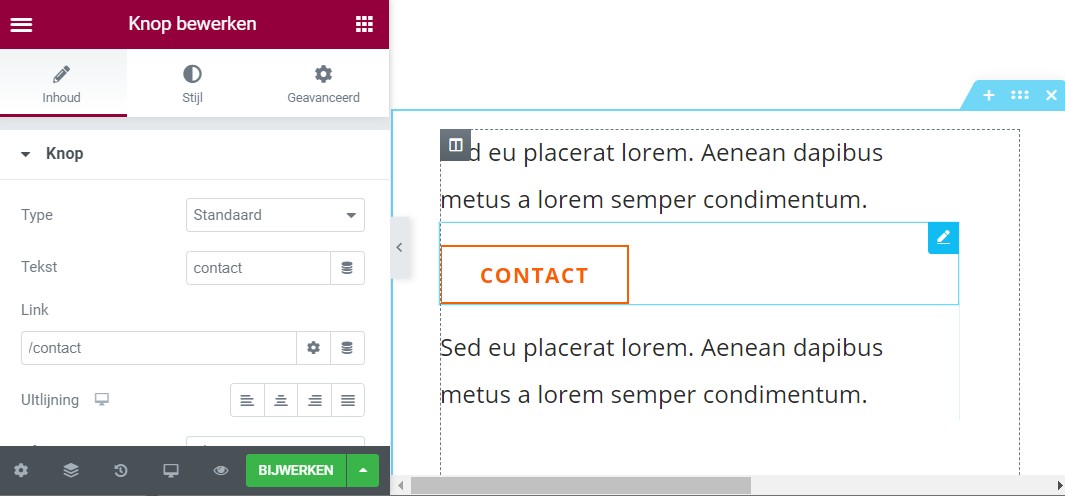Set alignment to center

[281, 400]
